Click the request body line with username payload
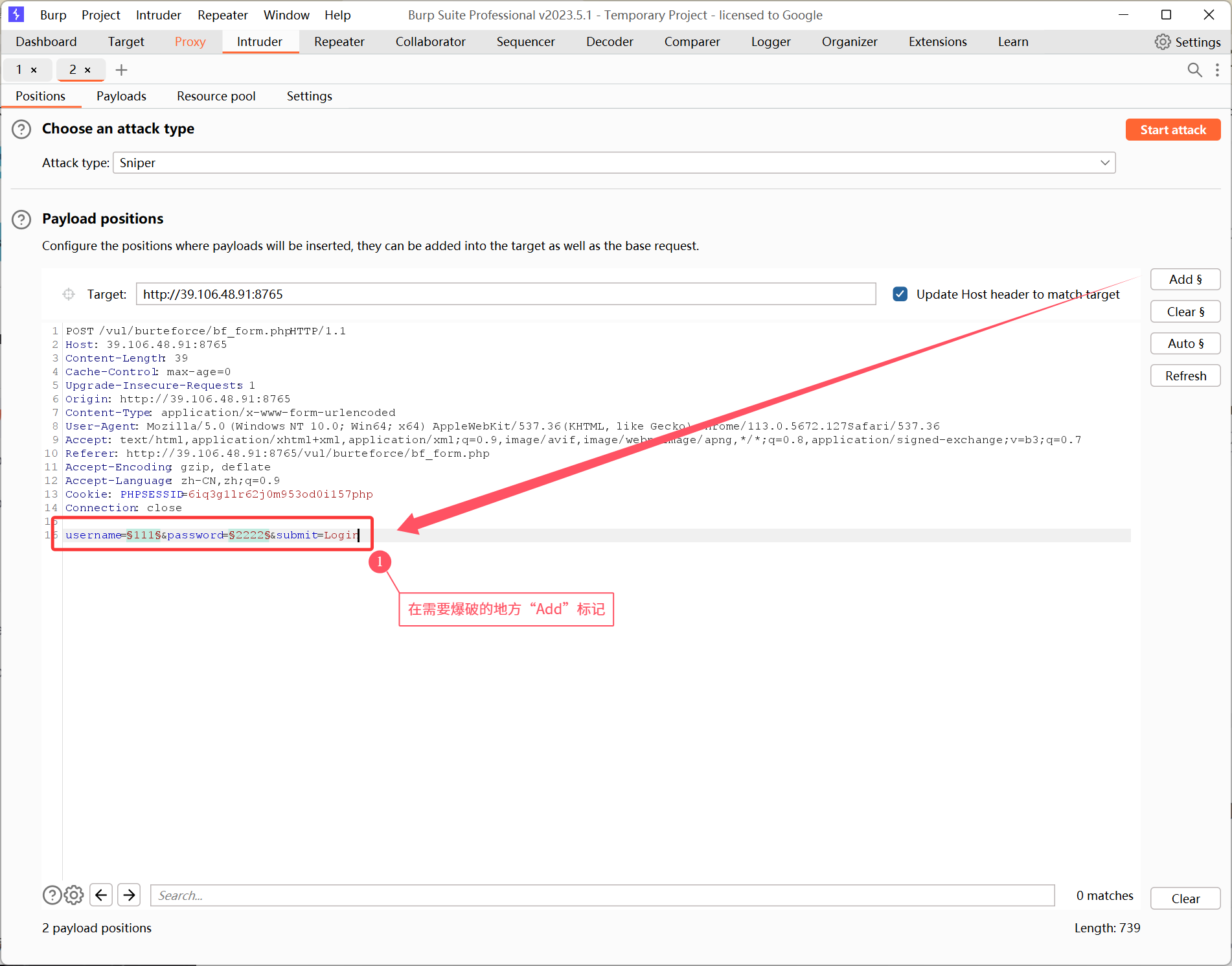Image resolution: width=1232 pixels, height=966 pixels. (x=212, y=535)
